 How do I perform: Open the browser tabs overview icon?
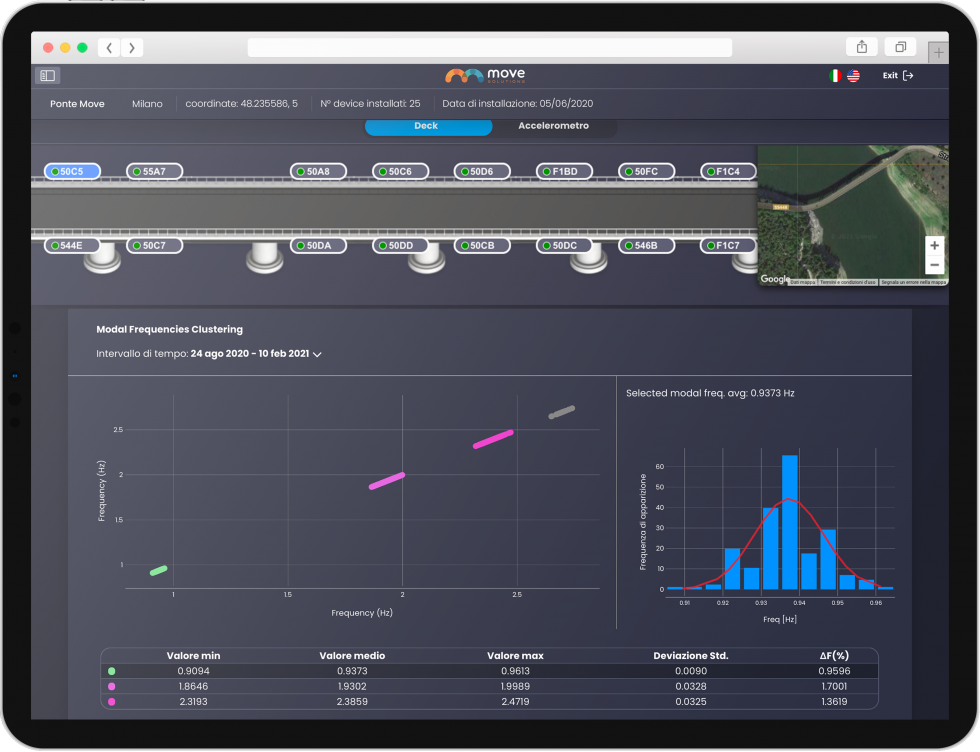pyautogui.click(x=901, y=47)
